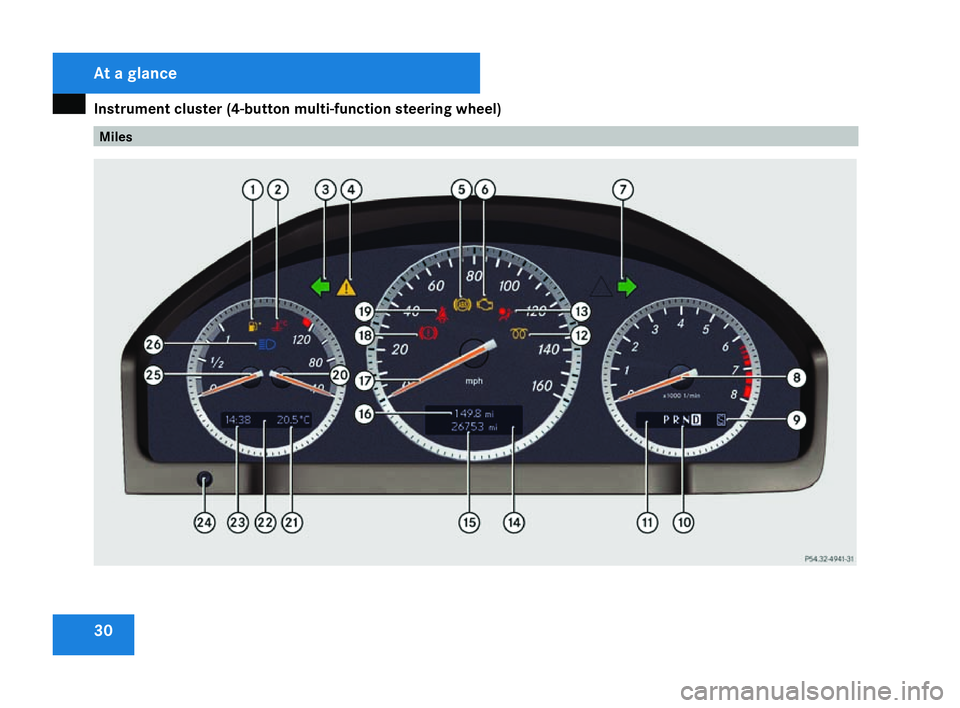
Task: Click the red seat belt warning lamp
Action: [442, 314]
